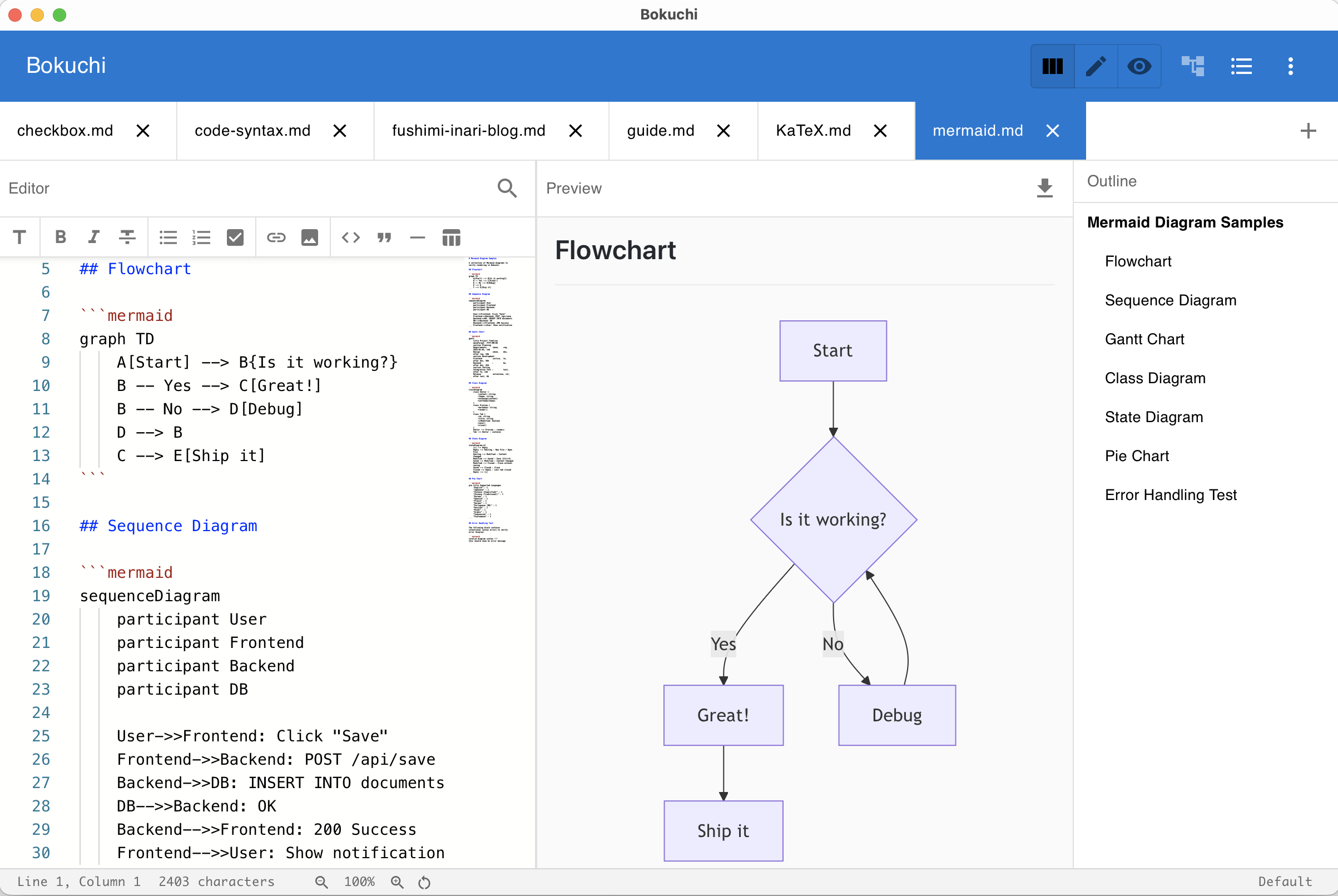
Task: Insert a blockquote
Action: tap(384, 237)
